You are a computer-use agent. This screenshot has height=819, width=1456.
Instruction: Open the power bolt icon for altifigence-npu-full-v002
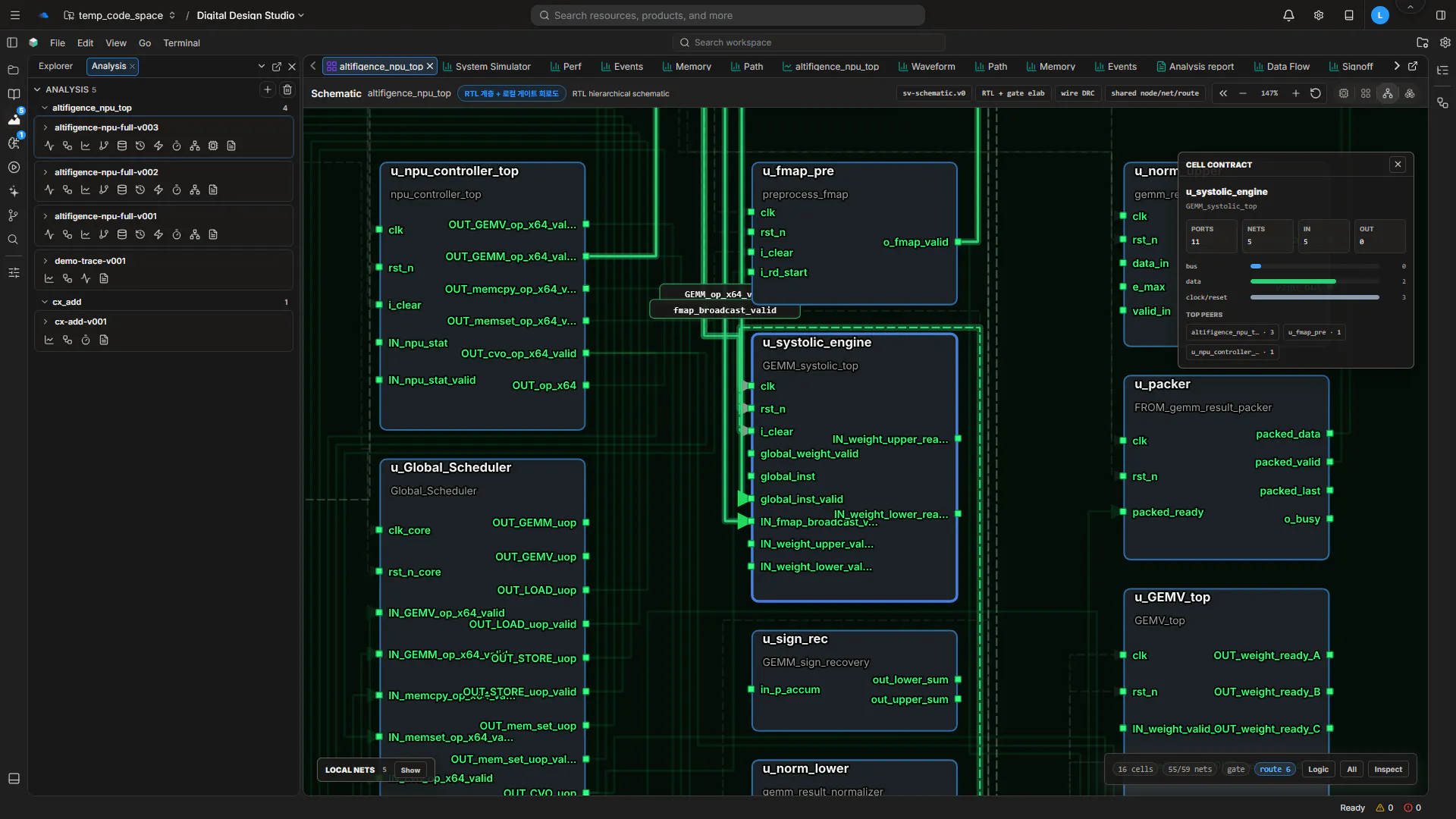pyautogui.click(x=158, y=190)
